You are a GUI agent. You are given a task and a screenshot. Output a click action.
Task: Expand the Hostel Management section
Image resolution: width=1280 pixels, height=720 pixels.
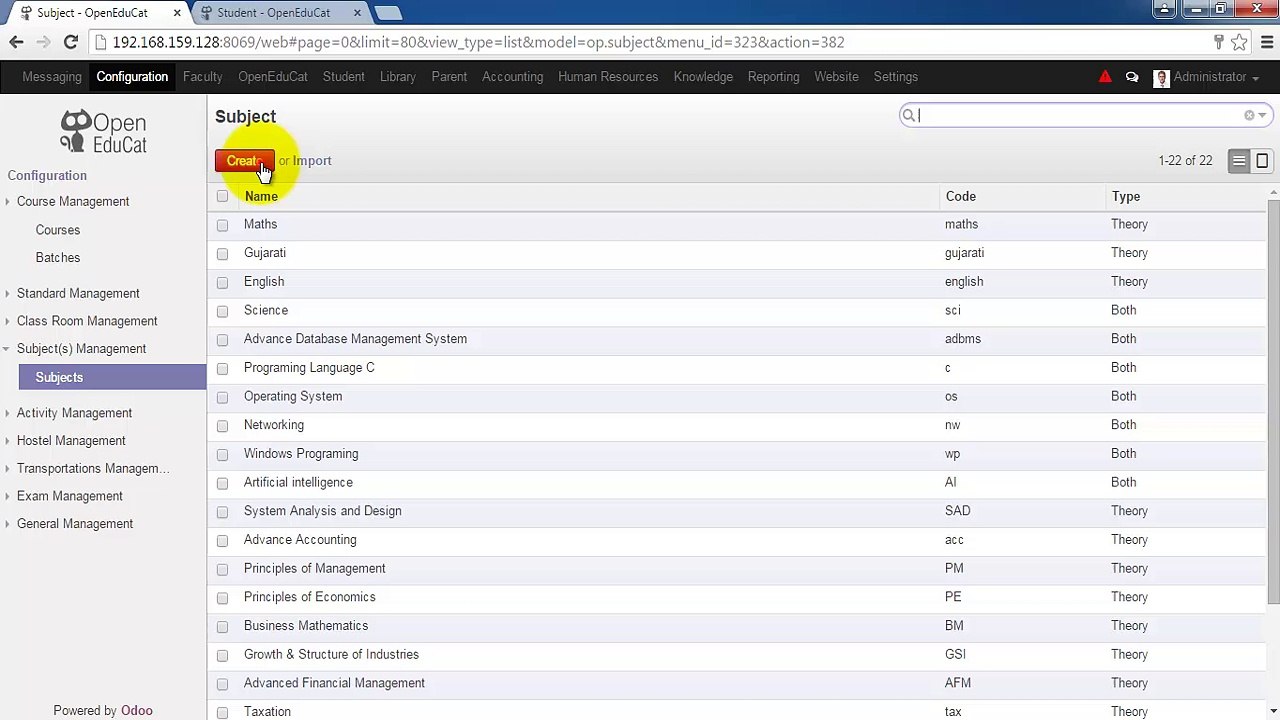click(71, 441)
